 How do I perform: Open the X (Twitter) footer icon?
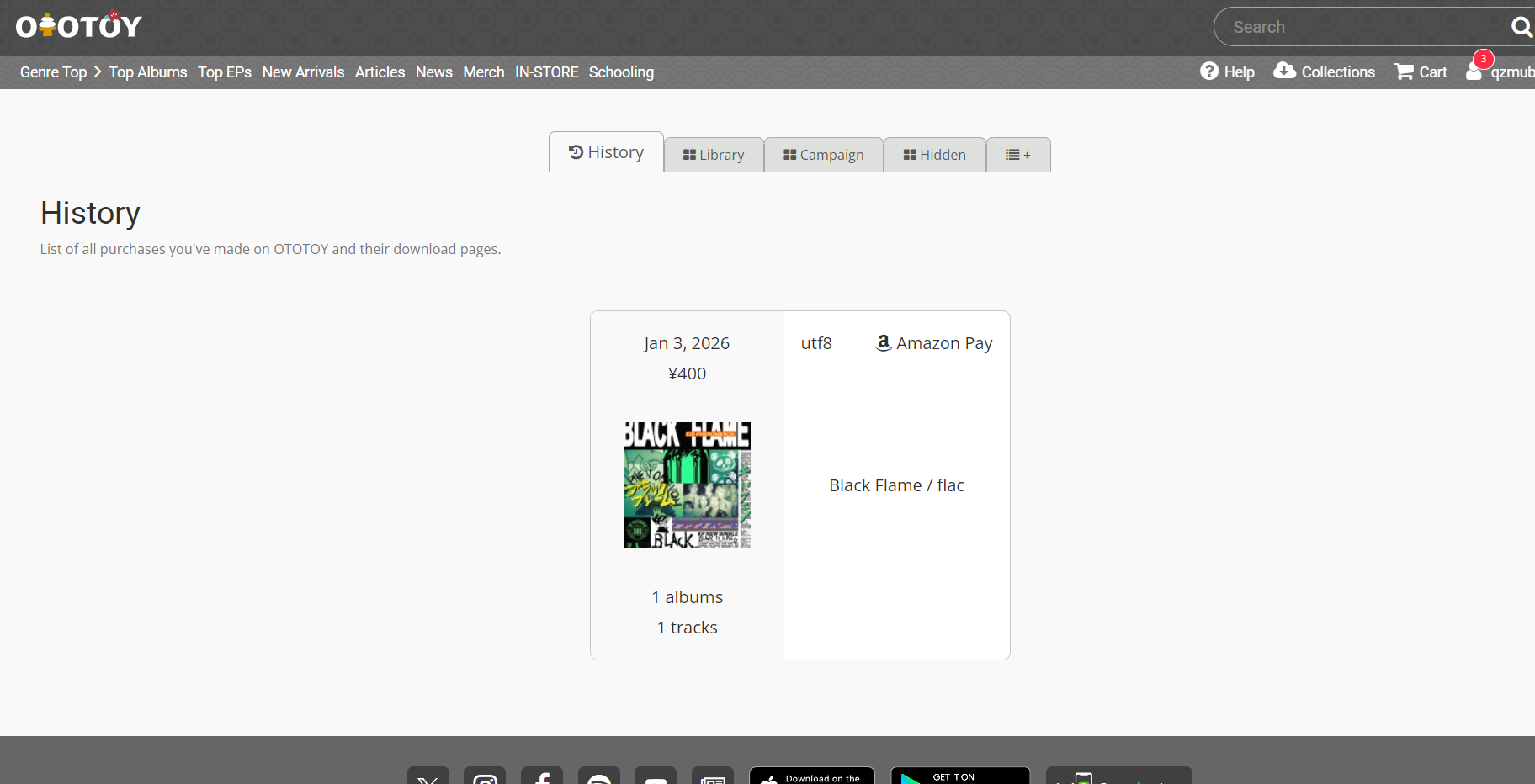coord(428,776)
